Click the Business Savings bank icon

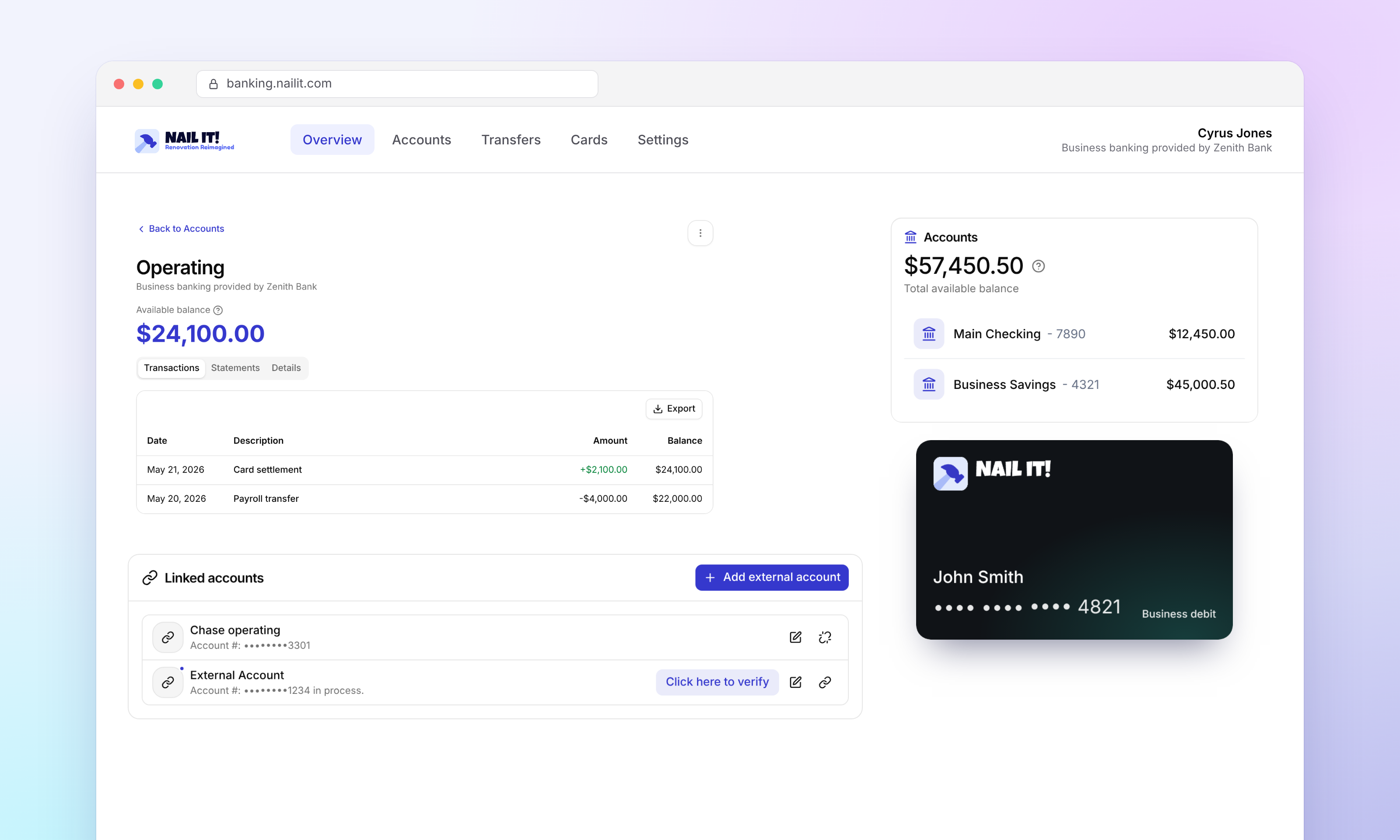click(x=929, y=384)
